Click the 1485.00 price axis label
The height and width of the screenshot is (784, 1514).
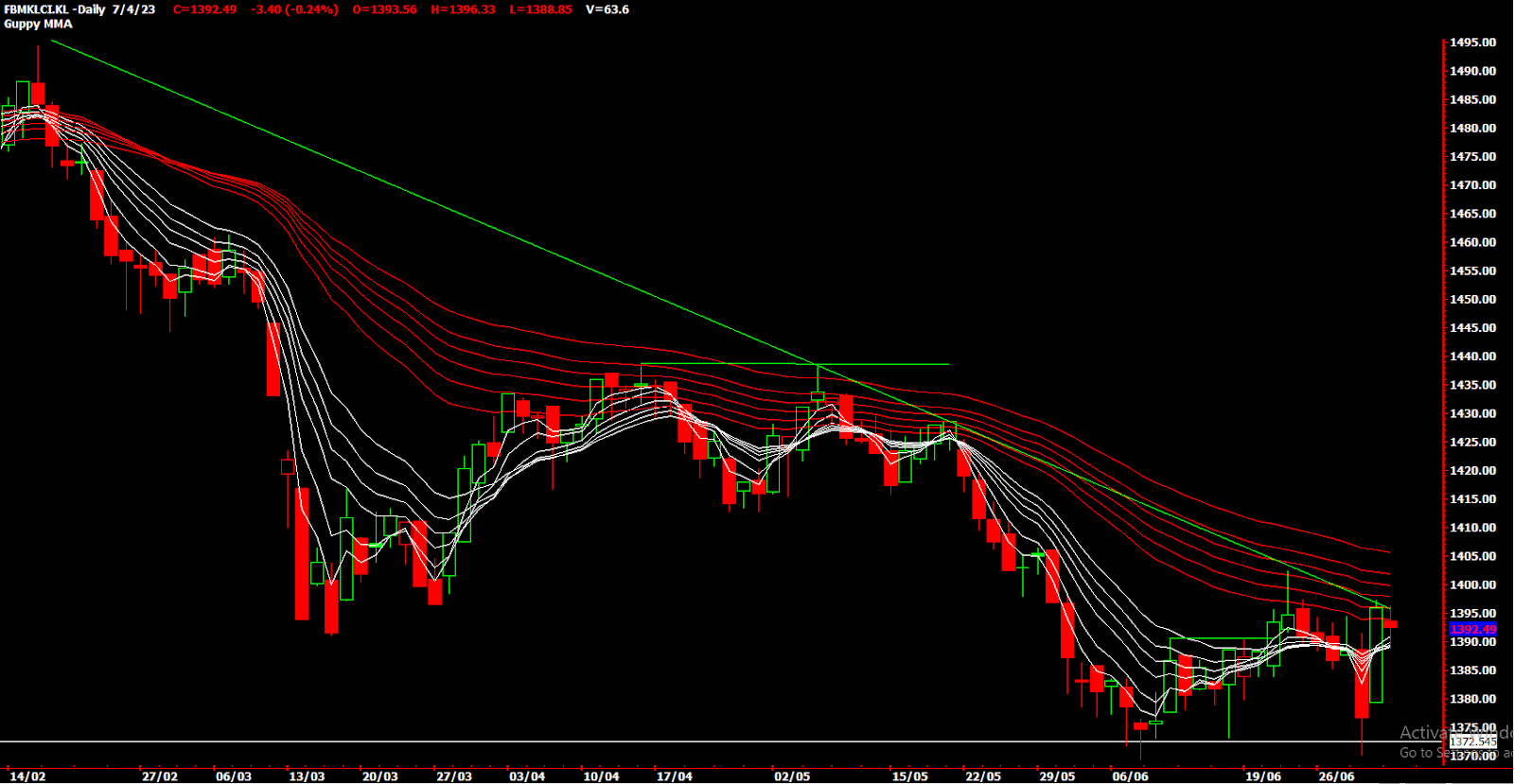[x=1473, y=99]
